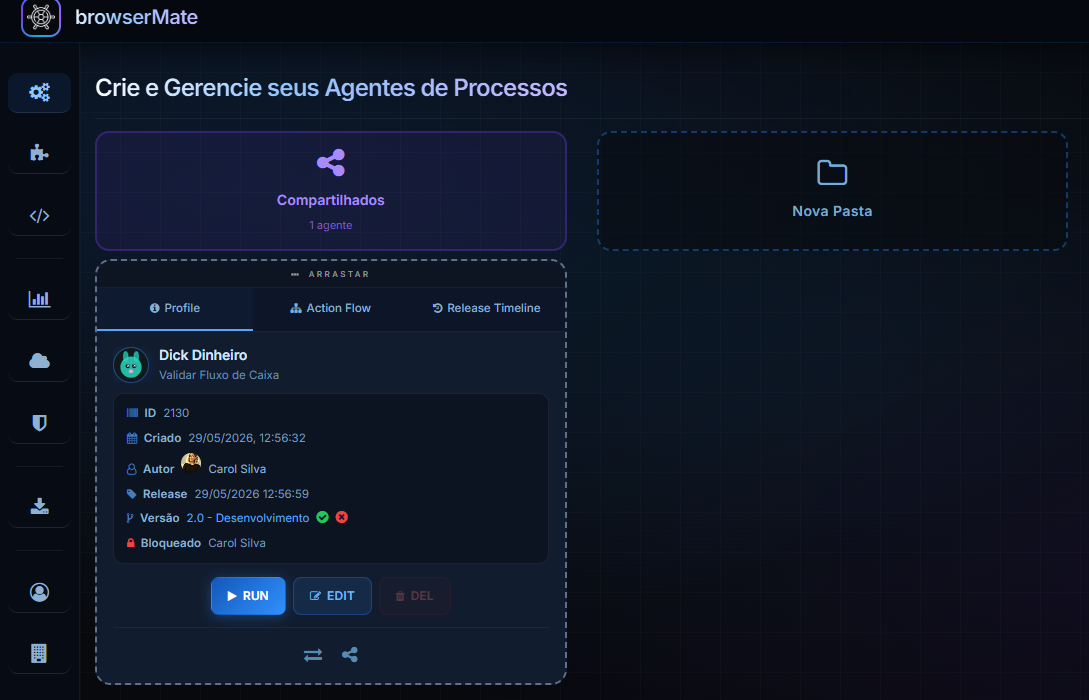Click the calendar icon beside Criado
The height and width of the screenshot is (700, 1089).
(x=132, y=438)
